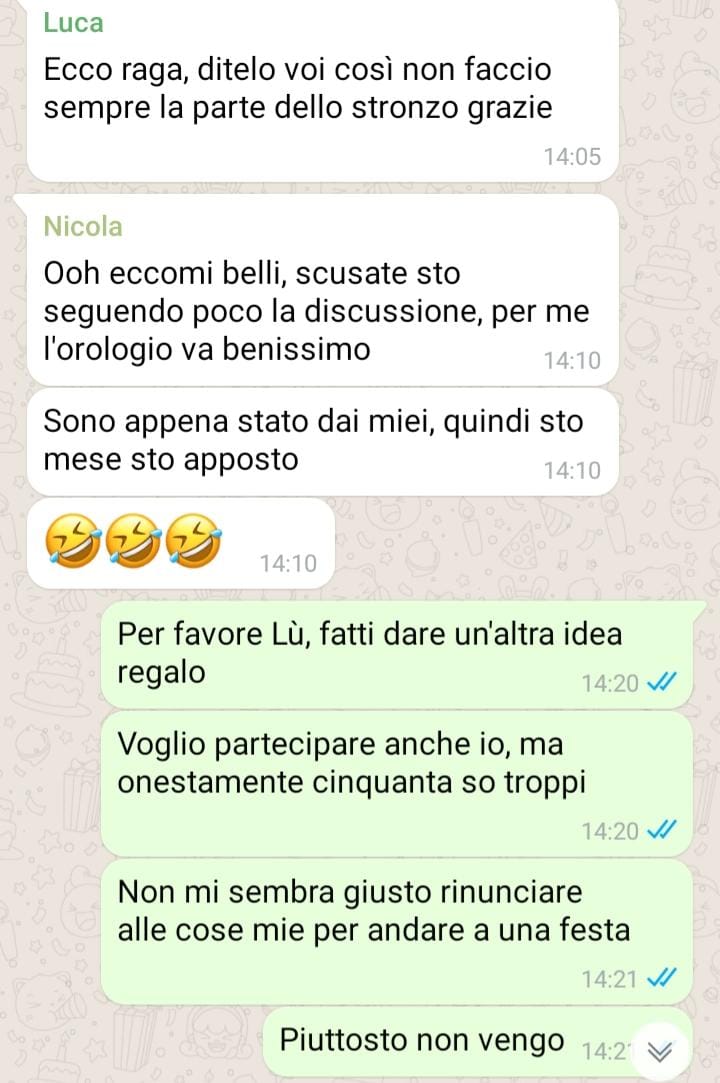Tap the read ticks on 'Voglio partecipare' message

click(x=661, y=830)
